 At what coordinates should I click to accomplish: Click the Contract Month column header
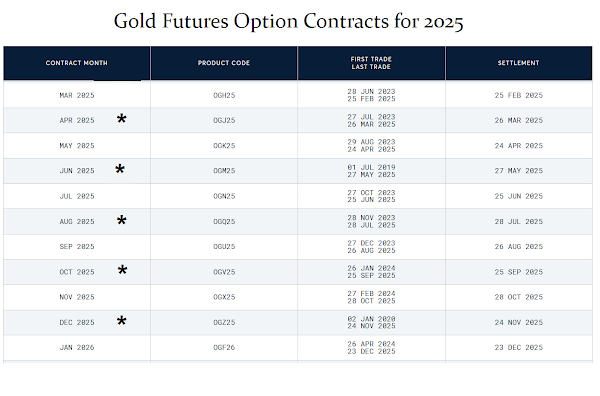[77, 63]
